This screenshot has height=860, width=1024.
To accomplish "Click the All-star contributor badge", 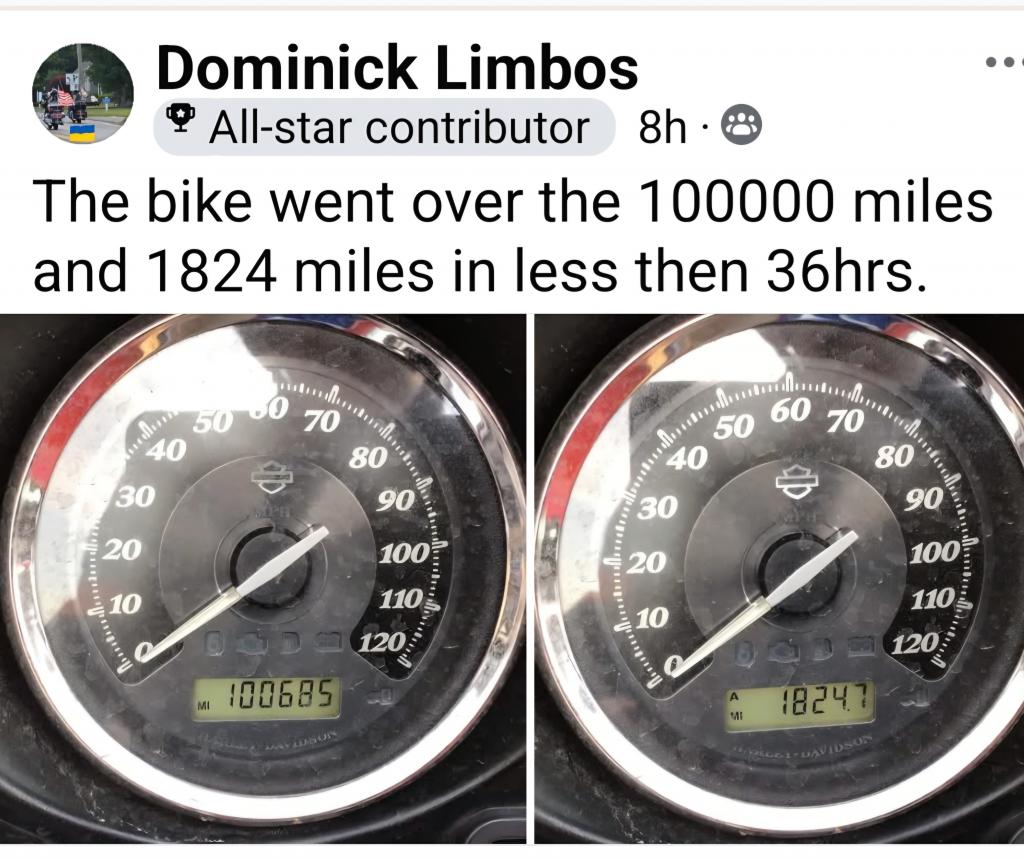I will pos(384,127).
